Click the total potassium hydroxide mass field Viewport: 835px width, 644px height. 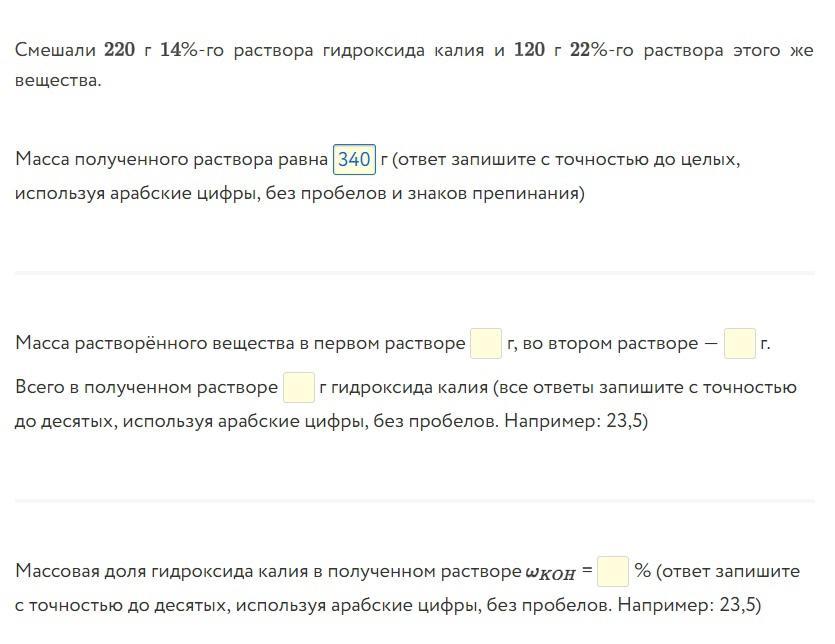coord(298,388)
